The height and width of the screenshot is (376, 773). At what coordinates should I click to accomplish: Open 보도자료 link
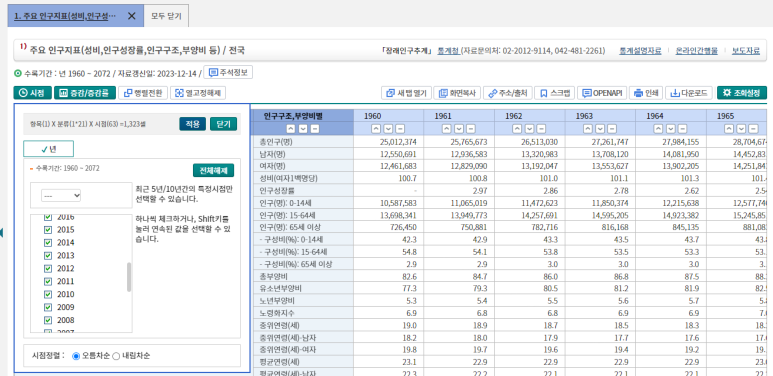746,51
